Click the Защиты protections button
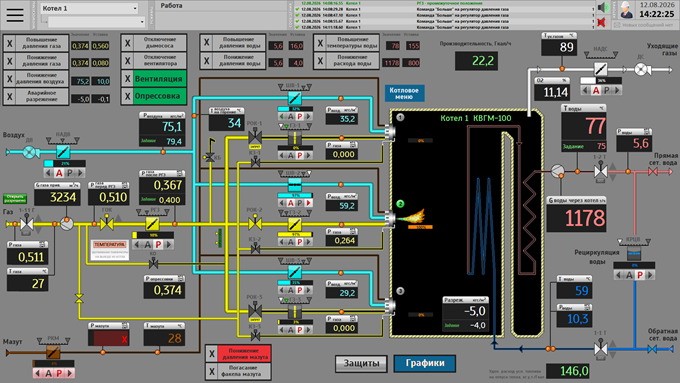The width and height of the screenshot is (680, 383). [x=361, y=363]
